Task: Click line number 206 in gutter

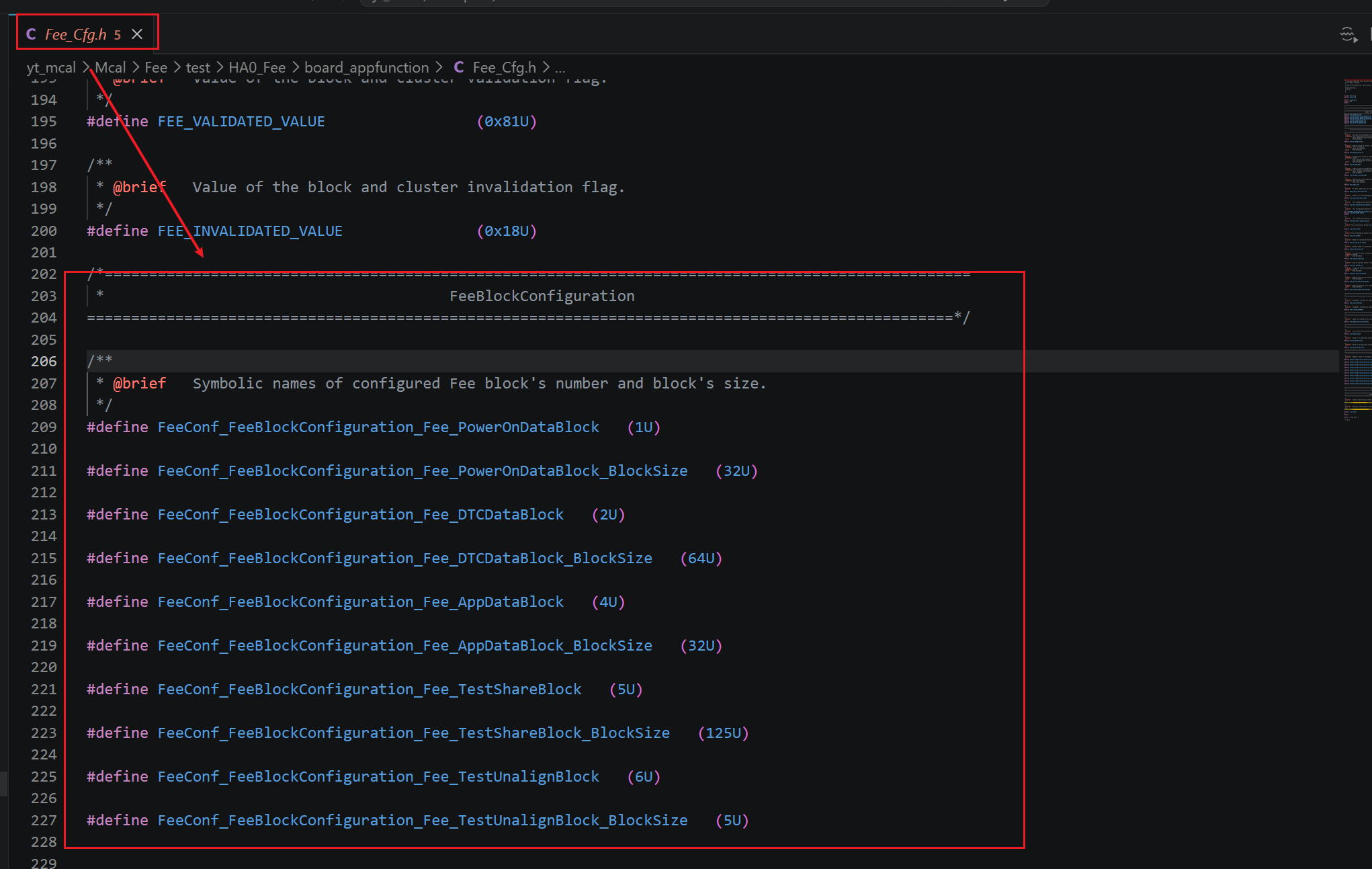Action: (44, 362)
